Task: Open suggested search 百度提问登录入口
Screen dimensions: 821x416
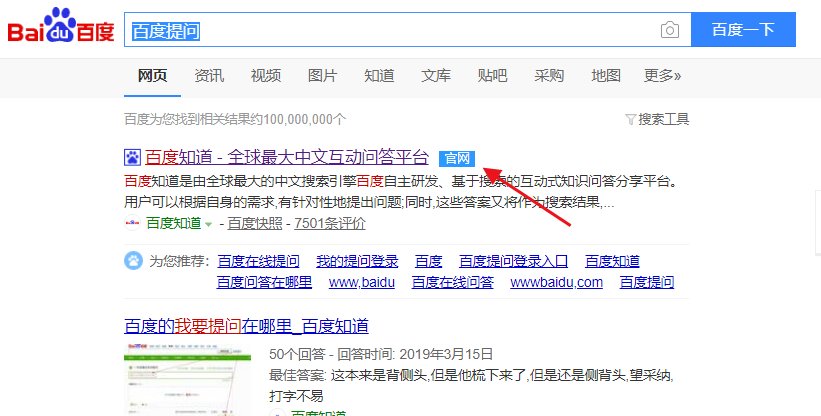Action: pyautogui.click(x=514, y=261)
